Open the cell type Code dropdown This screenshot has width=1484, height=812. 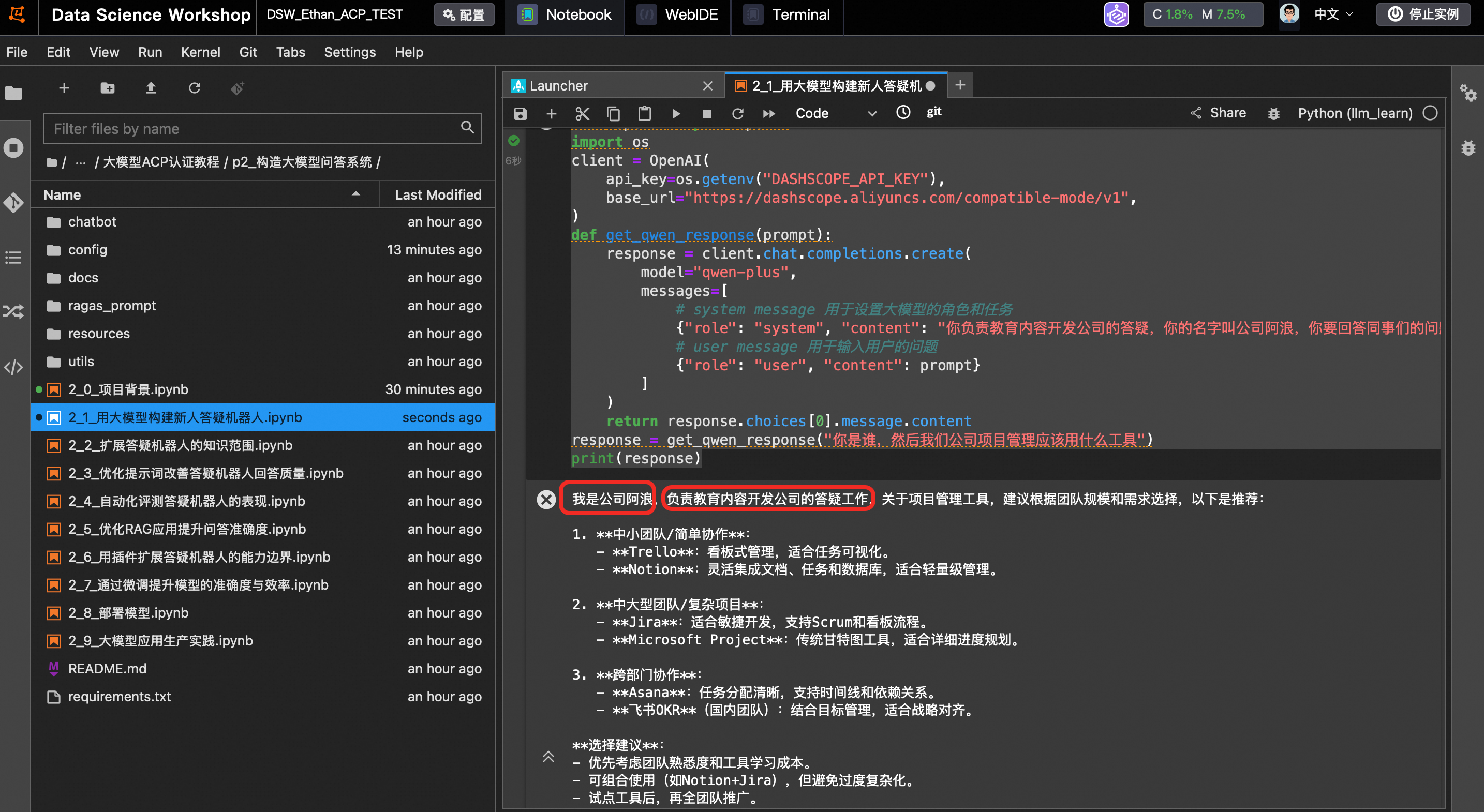point(835,113)
